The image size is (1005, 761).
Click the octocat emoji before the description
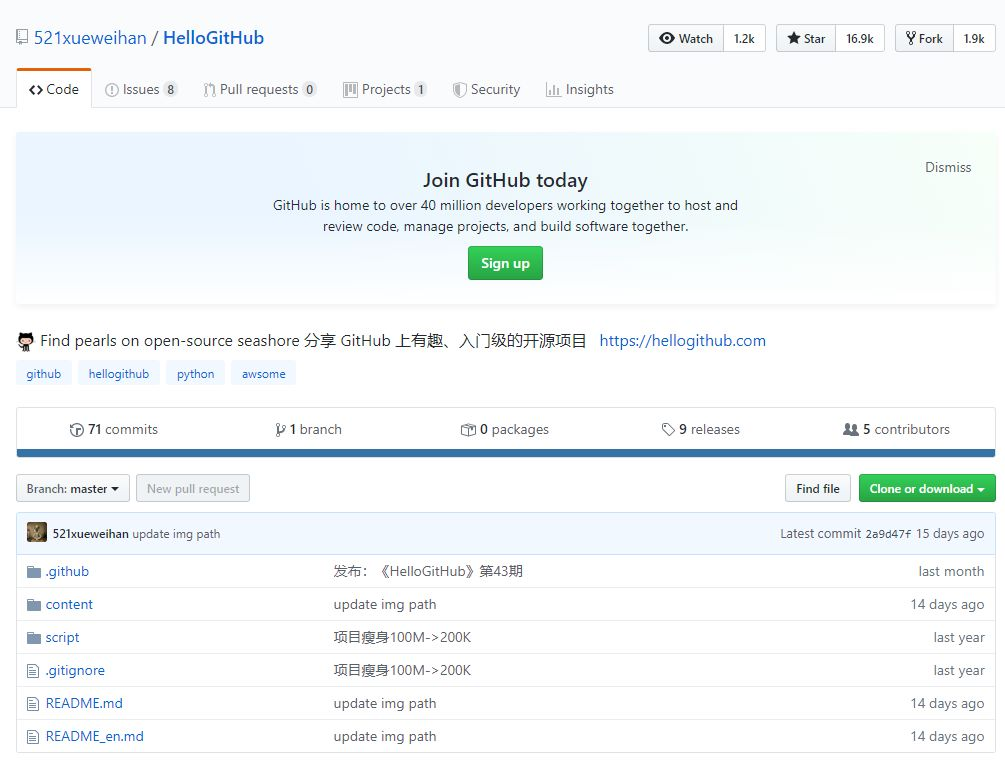pos(26,341)
